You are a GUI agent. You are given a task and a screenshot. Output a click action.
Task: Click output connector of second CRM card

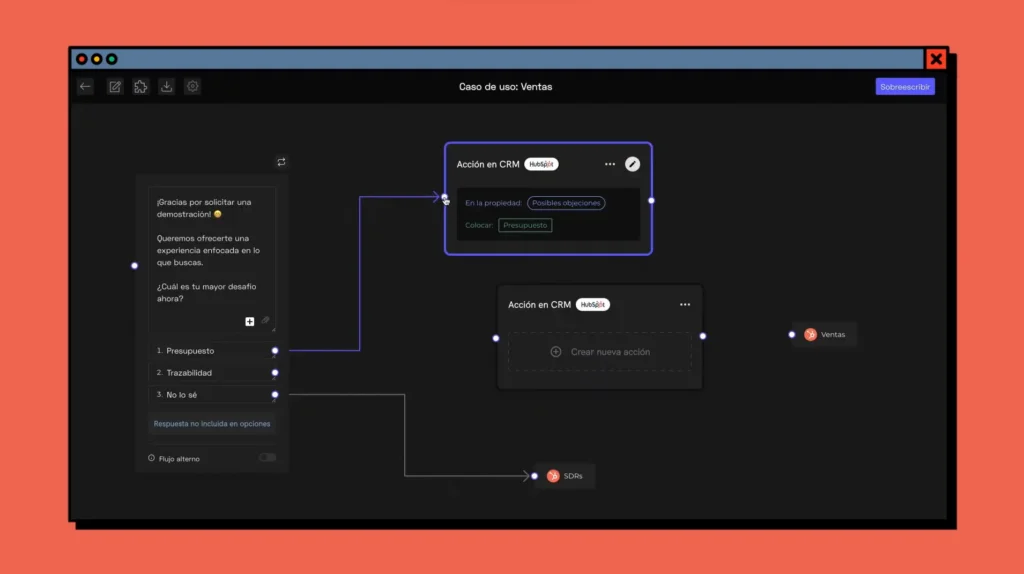click(x=703, y=336)
